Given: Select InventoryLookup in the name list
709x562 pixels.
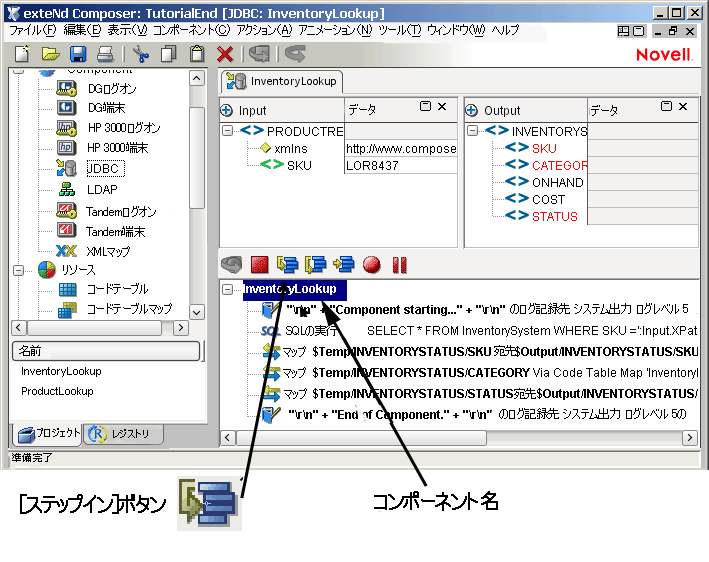Looking at the screenshot, I should (x=61, y=371).
